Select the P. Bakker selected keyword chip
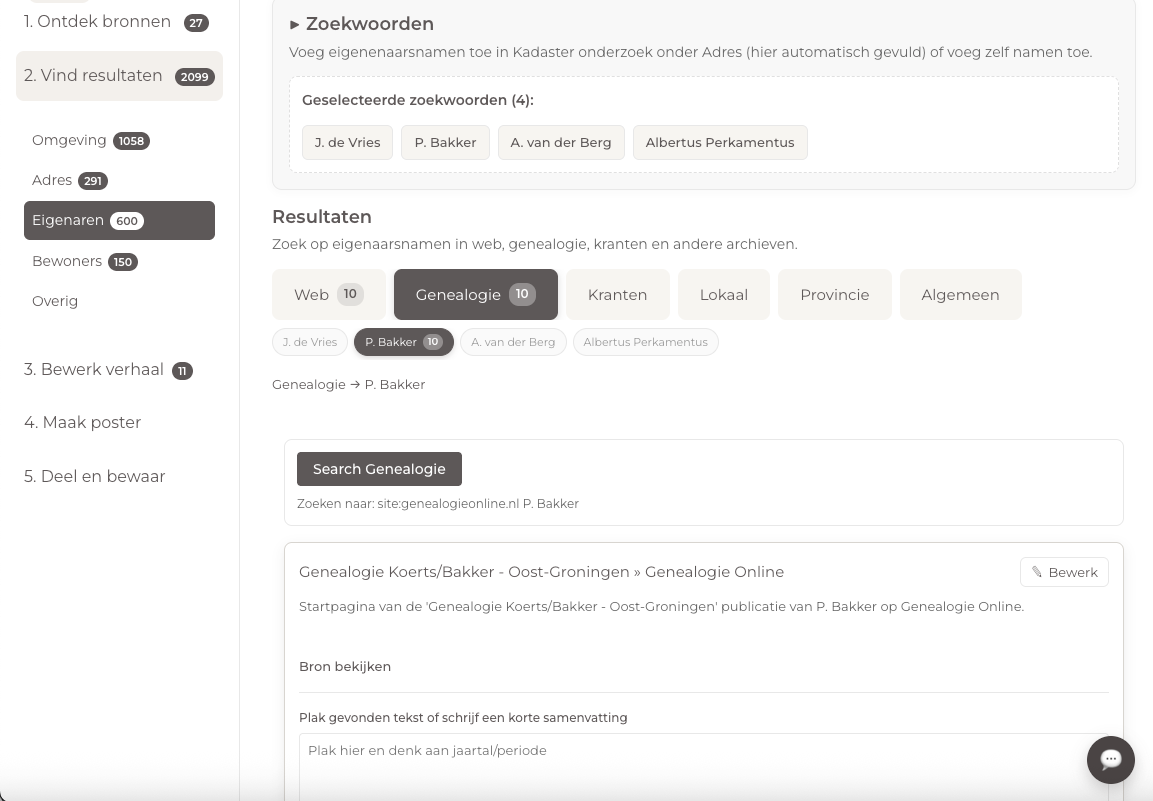This screenshot has height=801, width=1153. click(x=445, y=142)
